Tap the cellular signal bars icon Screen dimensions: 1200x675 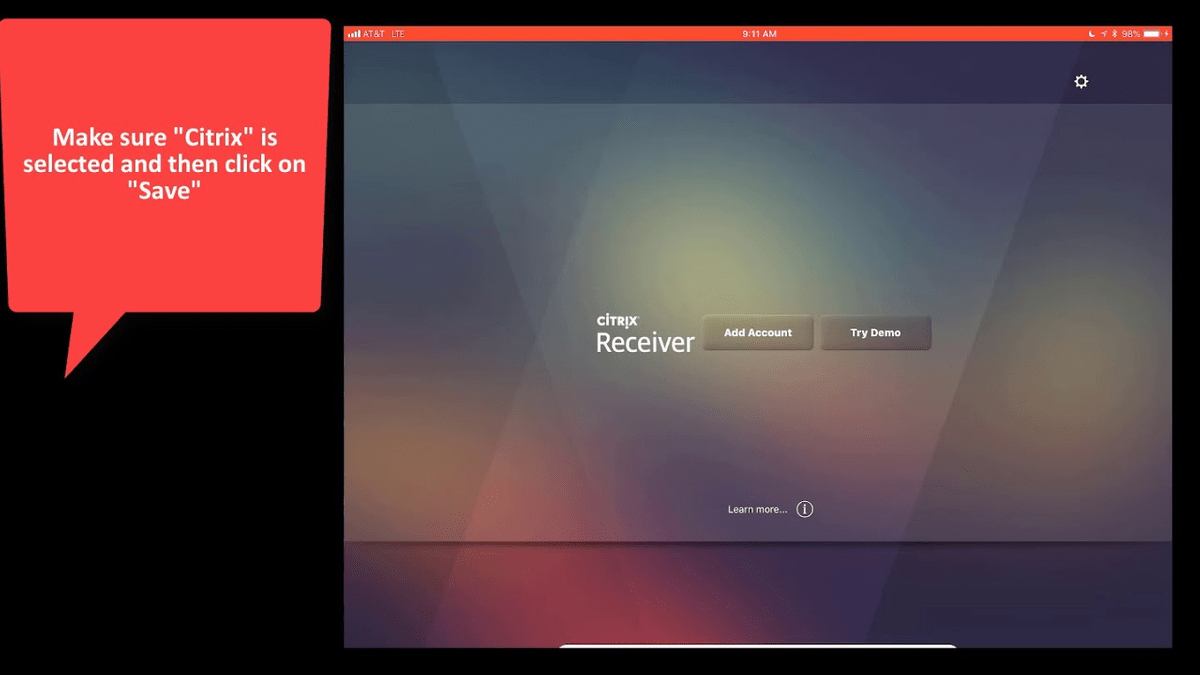click(x=354, y=33)
